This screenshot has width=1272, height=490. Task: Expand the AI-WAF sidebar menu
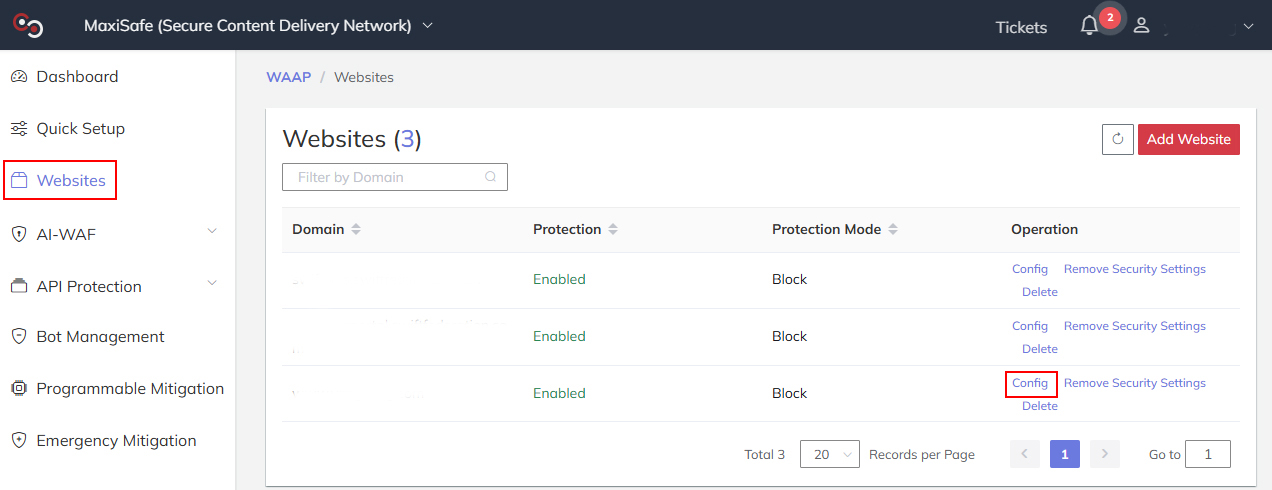pyautogui.click(x=211, y=233)
